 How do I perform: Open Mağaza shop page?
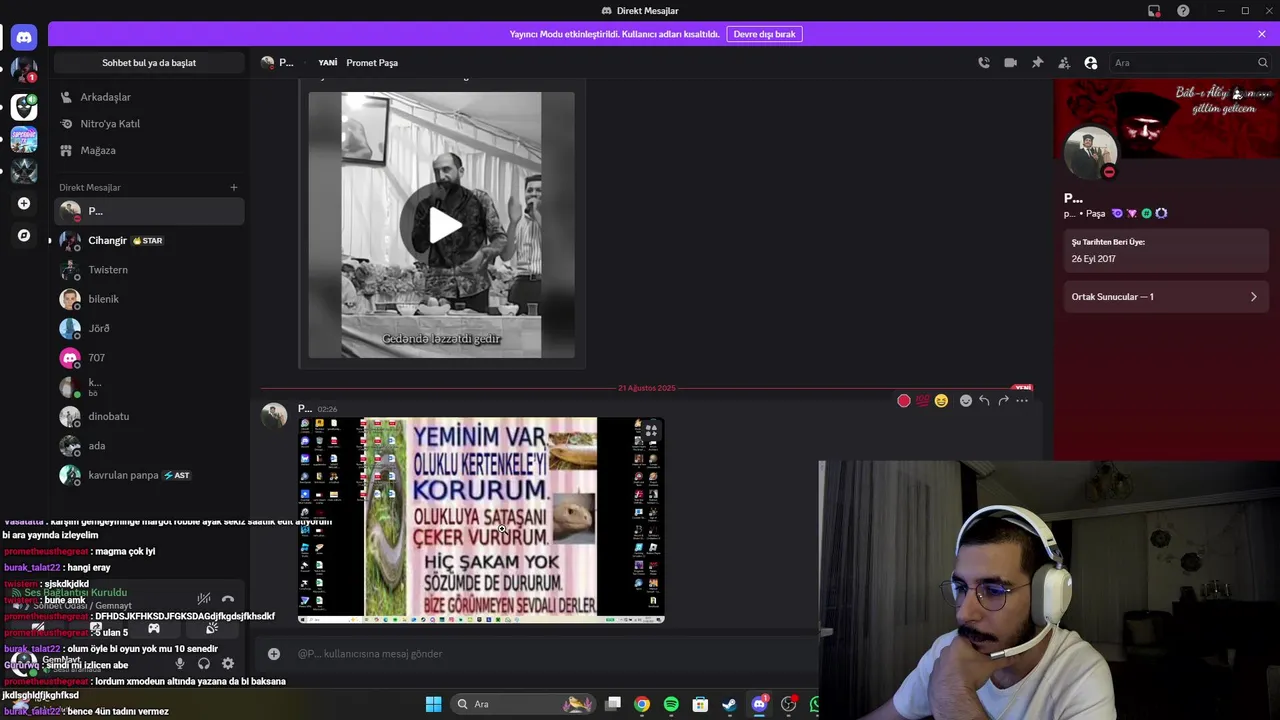point(149,150)
